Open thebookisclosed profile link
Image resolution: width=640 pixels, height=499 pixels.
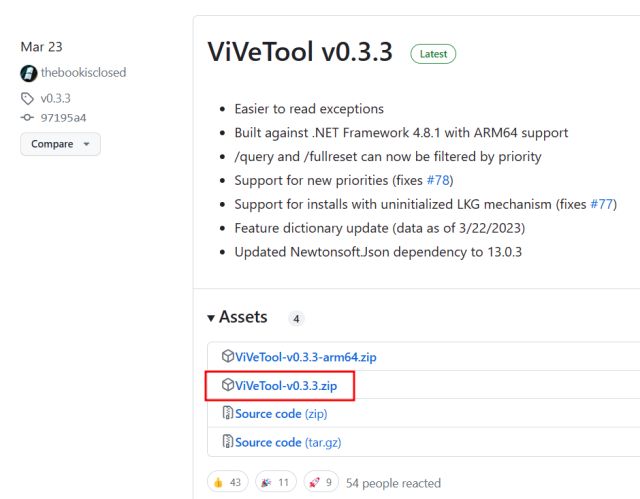point(83,73)
